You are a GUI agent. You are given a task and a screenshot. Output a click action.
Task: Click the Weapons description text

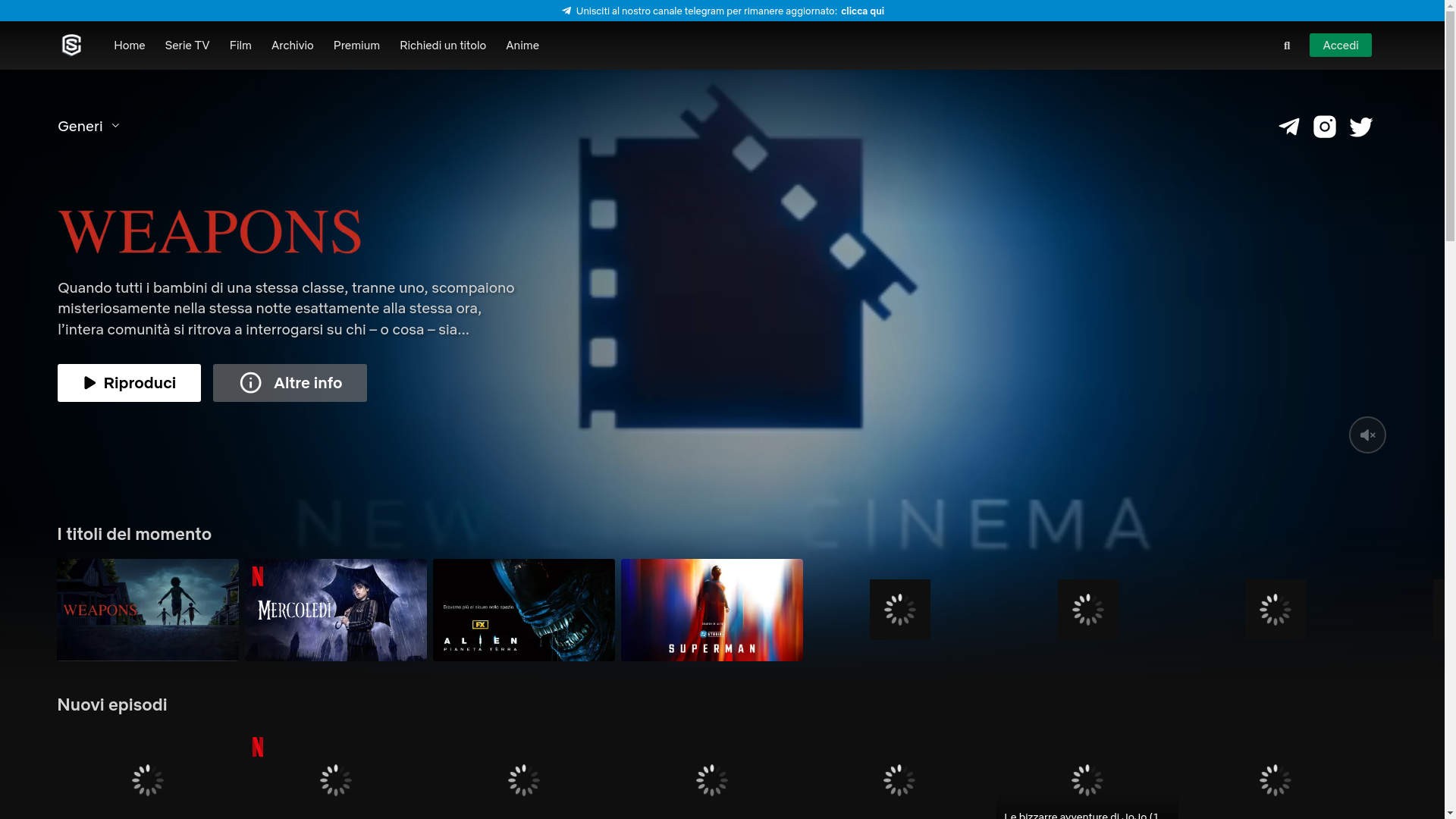286,309
